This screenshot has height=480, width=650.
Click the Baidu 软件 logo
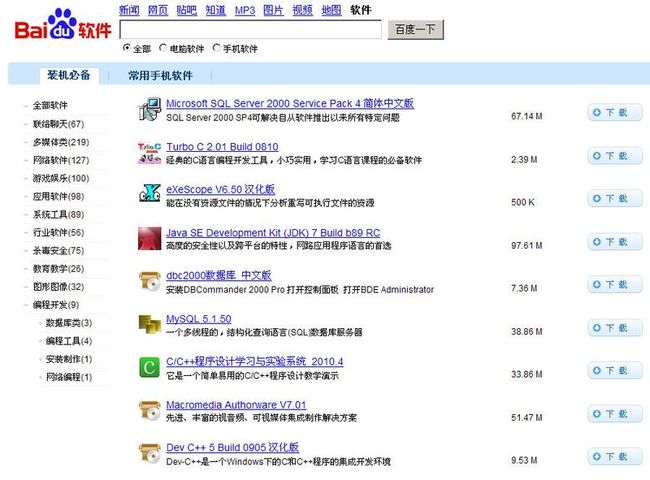[x=63, y=25]
